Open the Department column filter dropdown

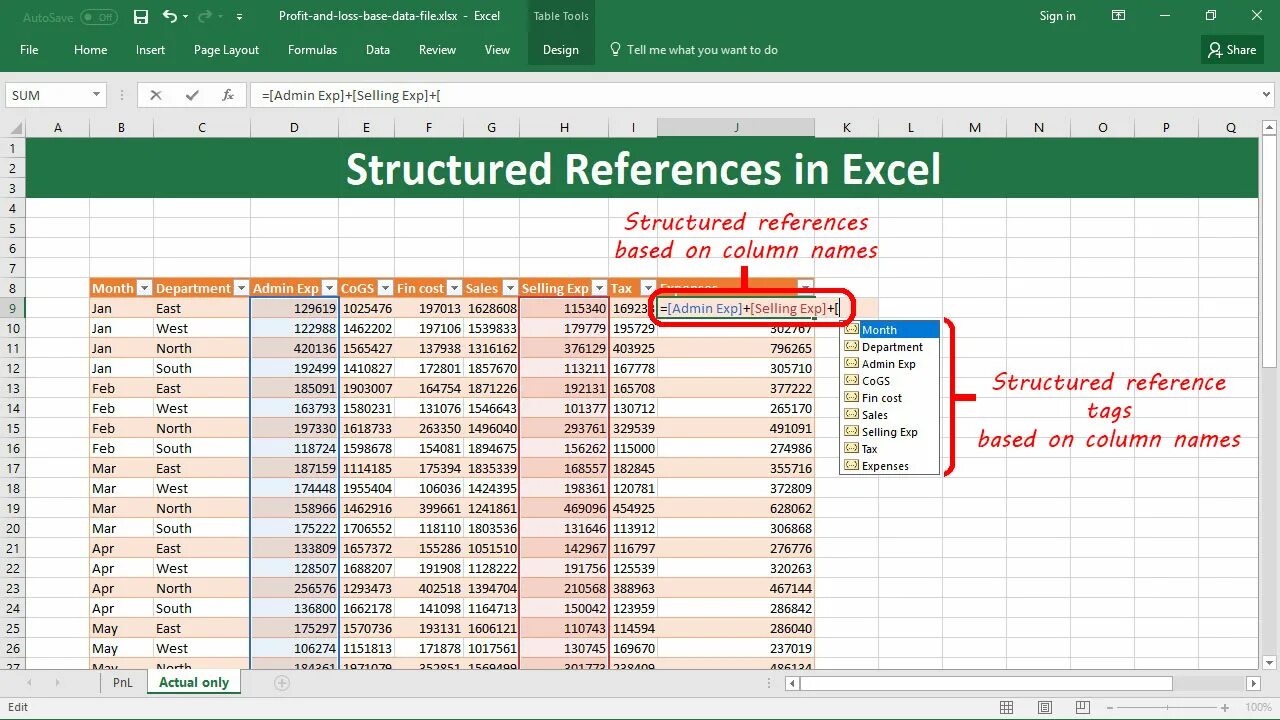[240, 288]
